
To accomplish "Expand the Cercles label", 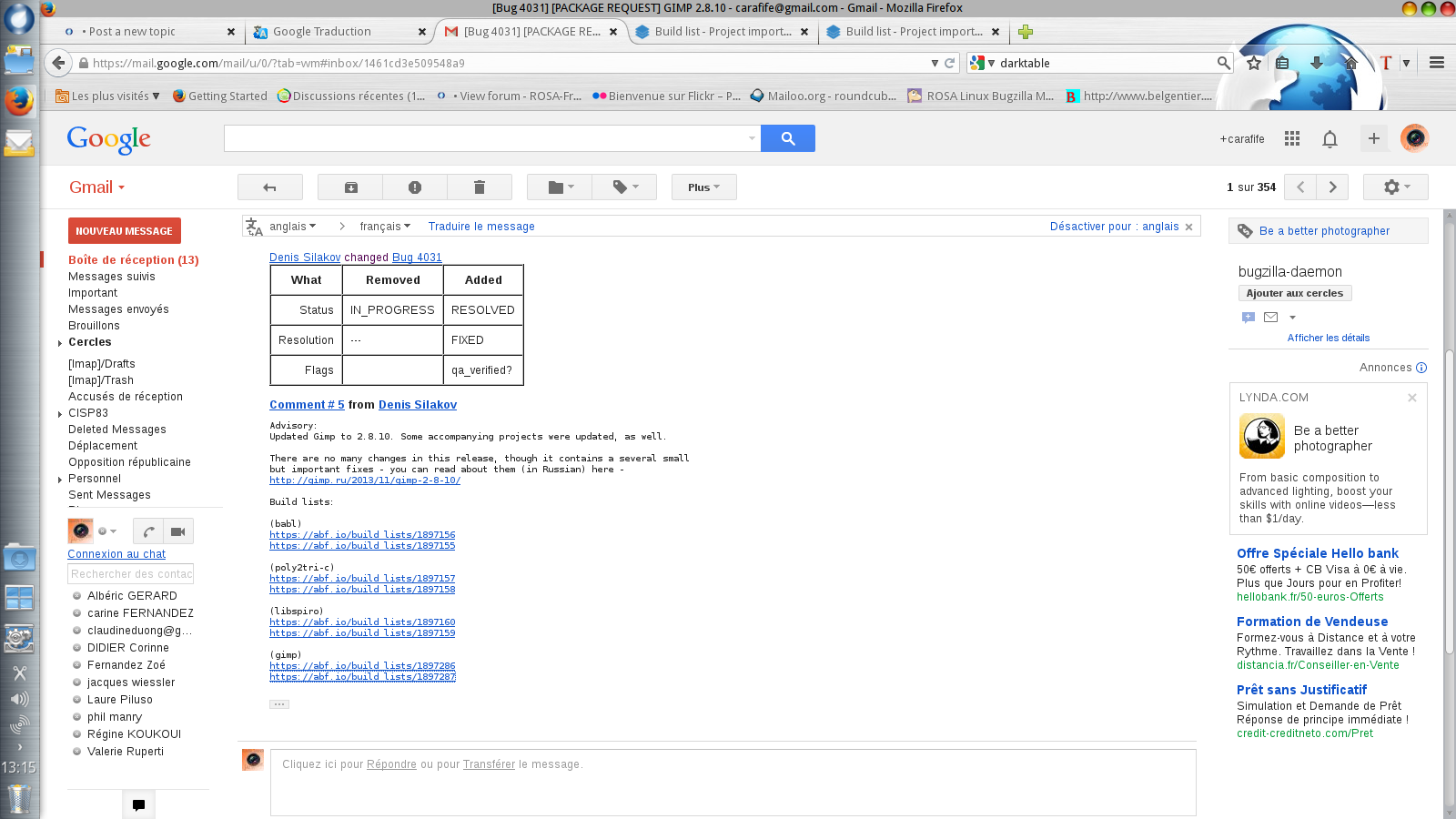I will [x=60, y=343].
